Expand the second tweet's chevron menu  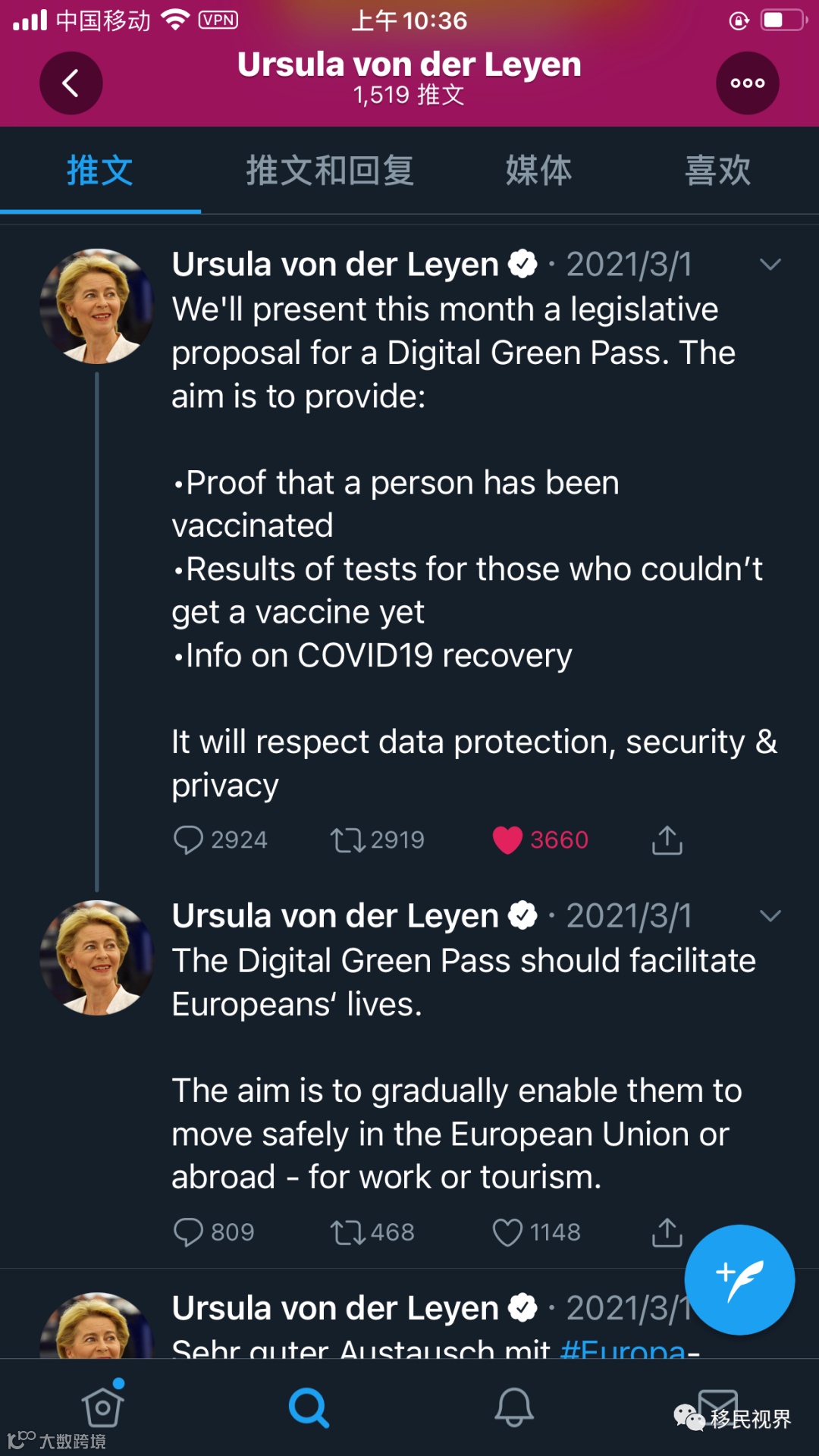[x=770, y=916]
